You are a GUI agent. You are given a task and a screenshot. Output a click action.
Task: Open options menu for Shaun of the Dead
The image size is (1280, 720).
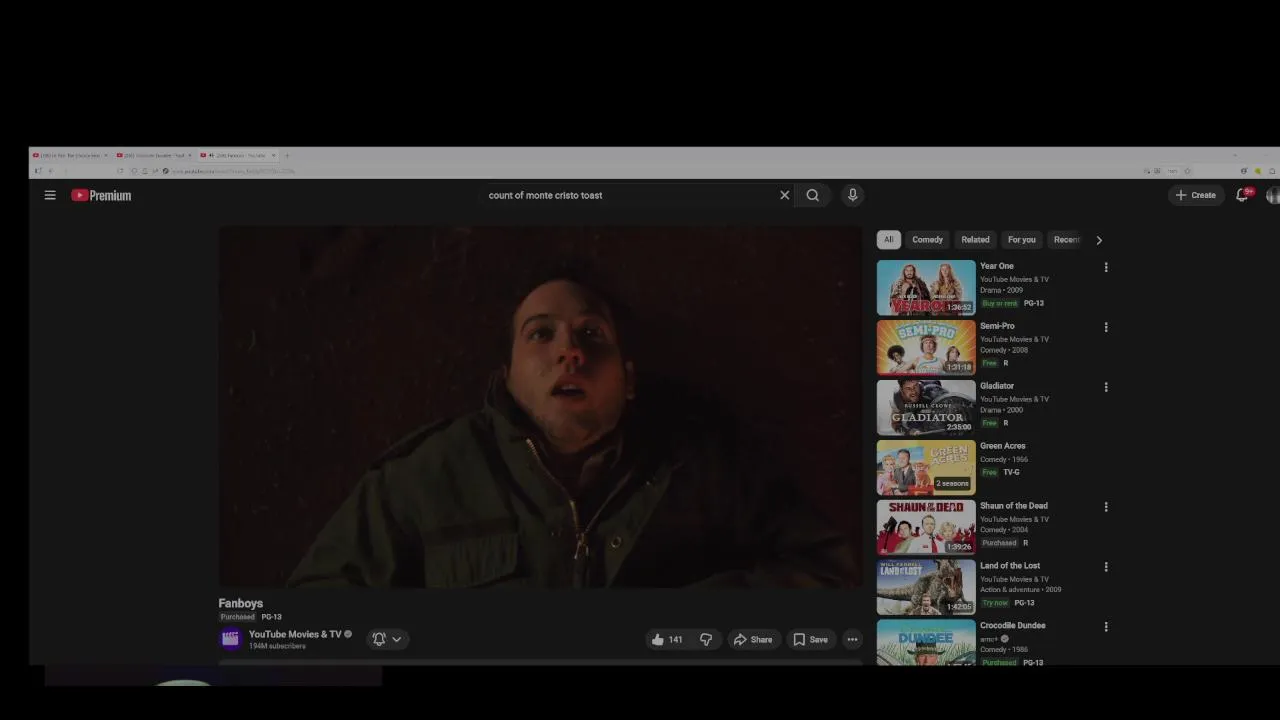[x=1106, y=507]
